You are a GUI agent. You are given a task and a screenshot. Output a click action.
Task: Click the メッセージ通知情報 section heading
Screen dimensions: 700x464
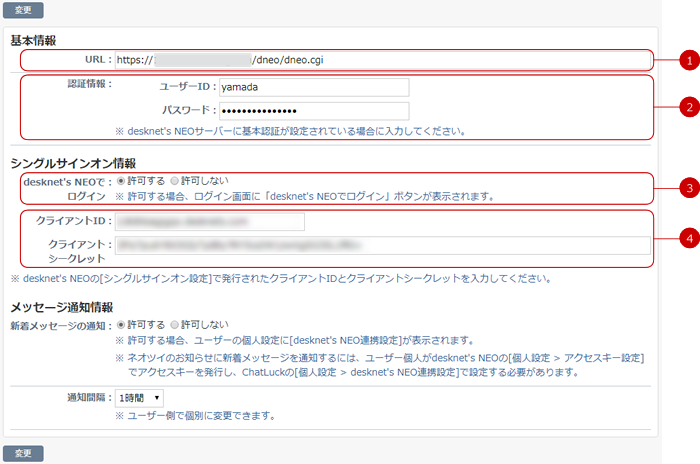pos(61,306)
